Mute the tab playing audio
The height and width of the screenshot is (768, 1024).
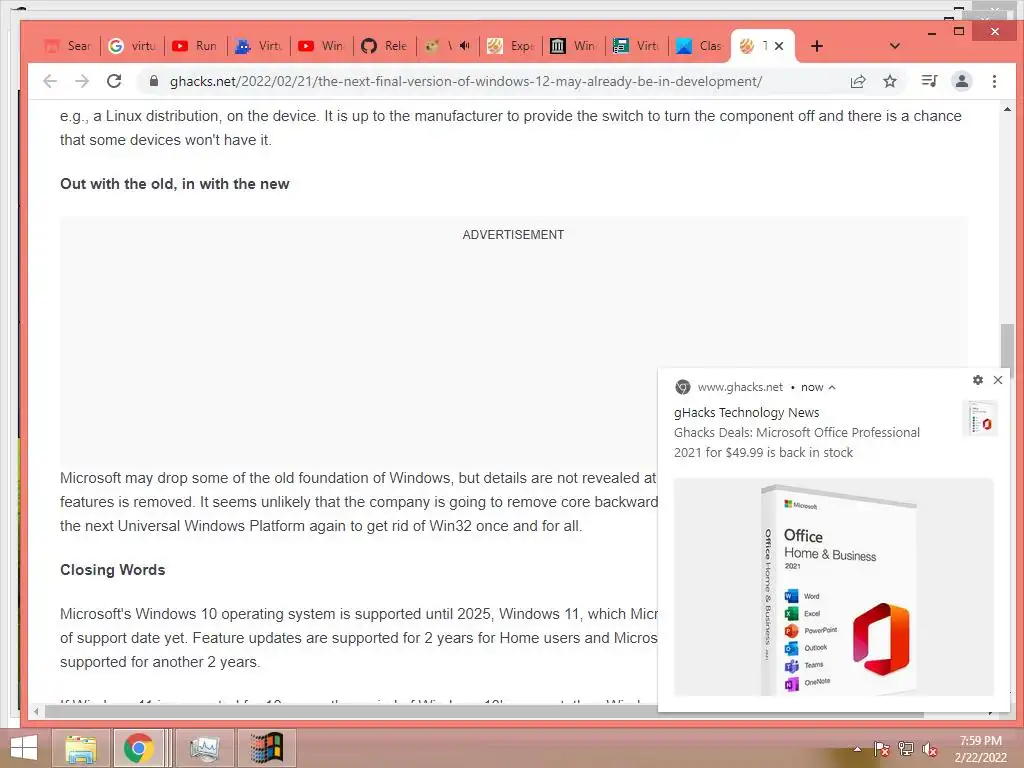[x=464, y=46]
